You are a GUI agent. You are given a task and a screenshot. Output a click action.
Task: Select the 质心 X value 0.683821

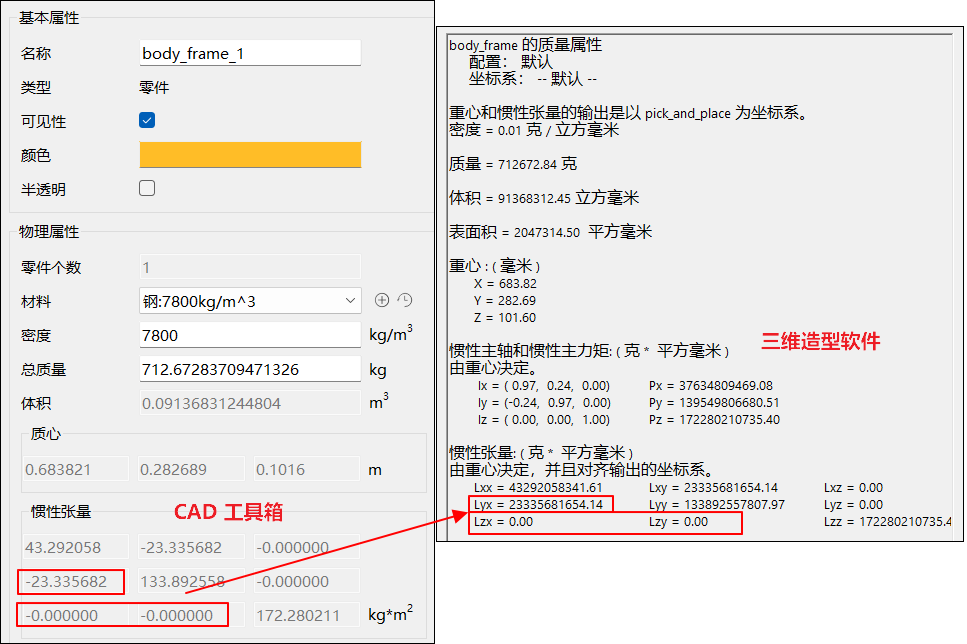point(75,469)
